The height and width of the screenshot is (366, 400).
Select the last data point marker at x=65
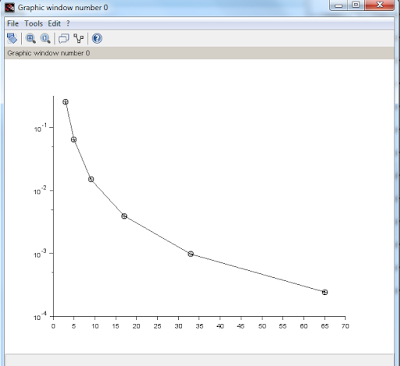pos(325,292)
